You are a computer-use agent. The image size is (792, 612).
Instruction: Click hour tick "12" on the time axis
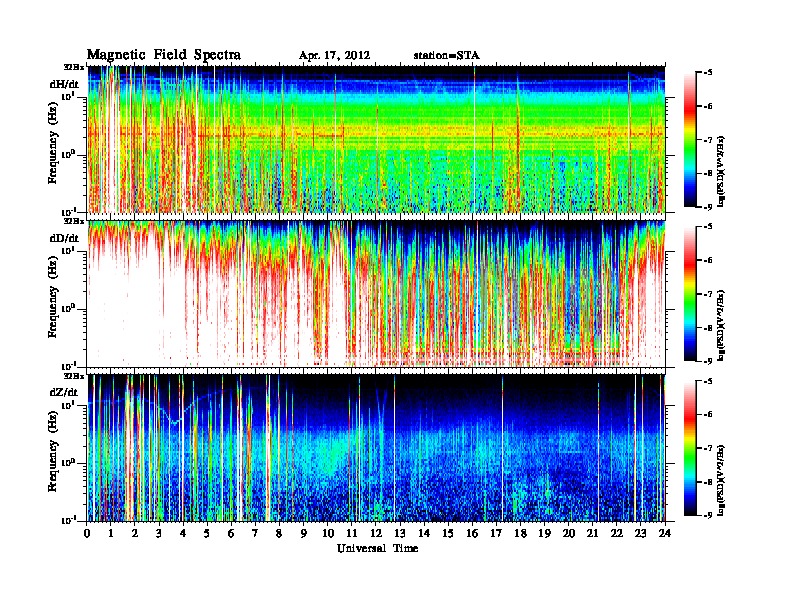[x=376, y=534]
